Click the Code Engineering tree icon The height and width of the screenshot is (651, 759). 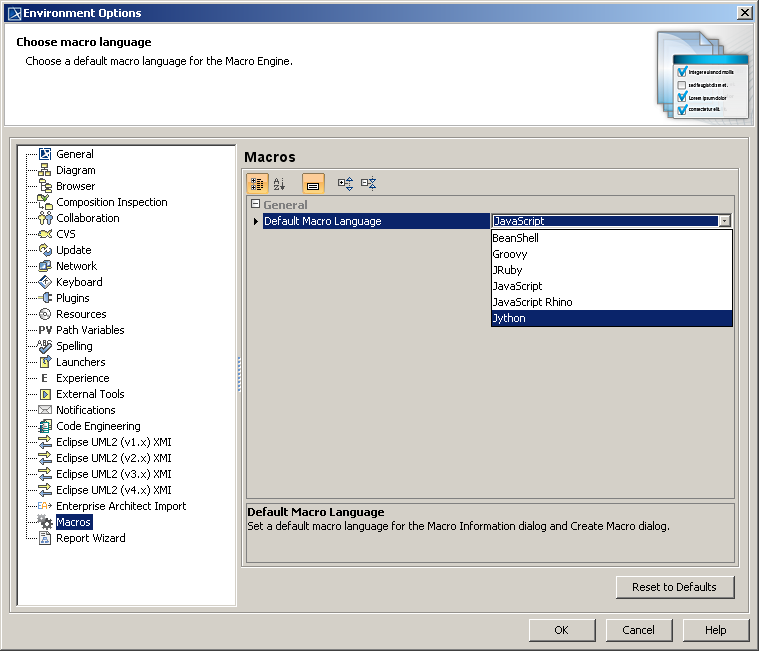tap(45, 426)
